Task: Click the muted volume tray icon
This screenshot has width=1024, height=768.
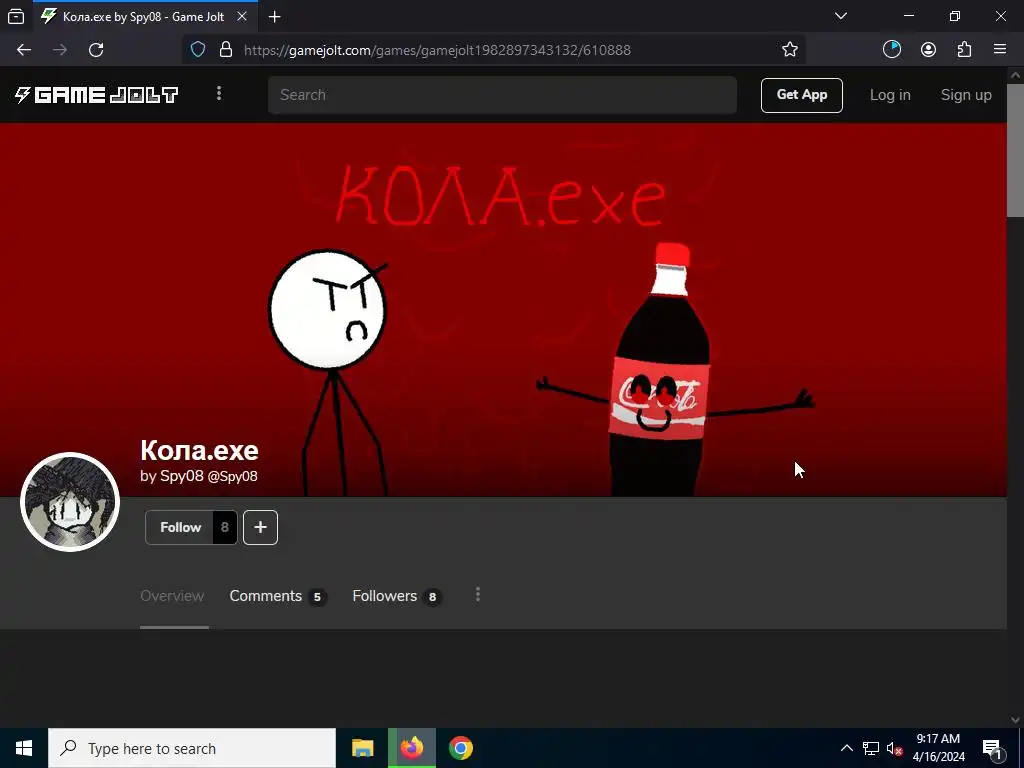Action: coord(894,748)
